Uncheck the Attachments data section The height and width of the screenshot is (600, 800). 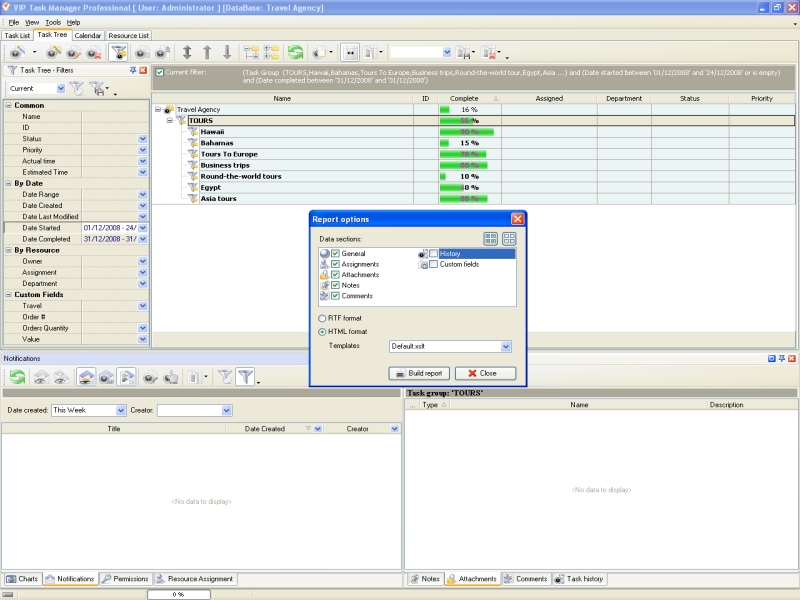point(335,274)
